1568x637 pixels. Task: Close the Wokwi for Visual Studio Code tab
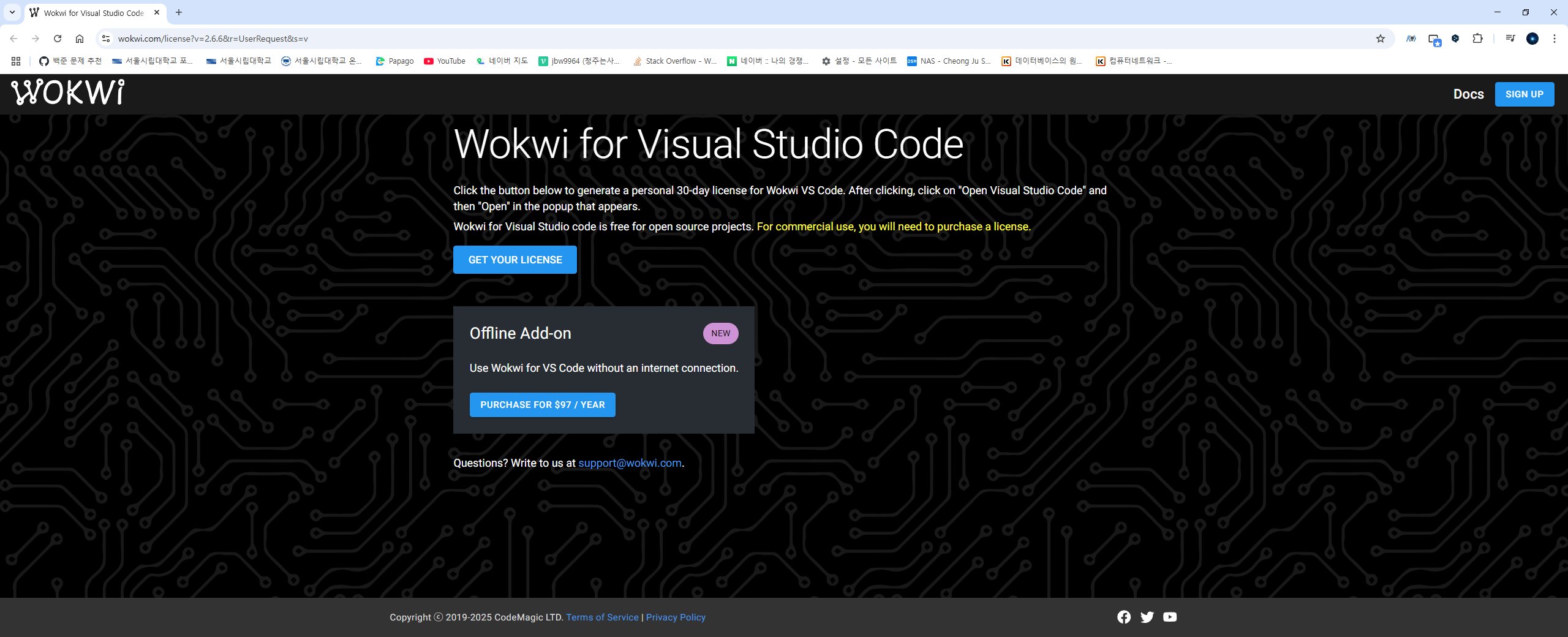(x=157, y=12)
